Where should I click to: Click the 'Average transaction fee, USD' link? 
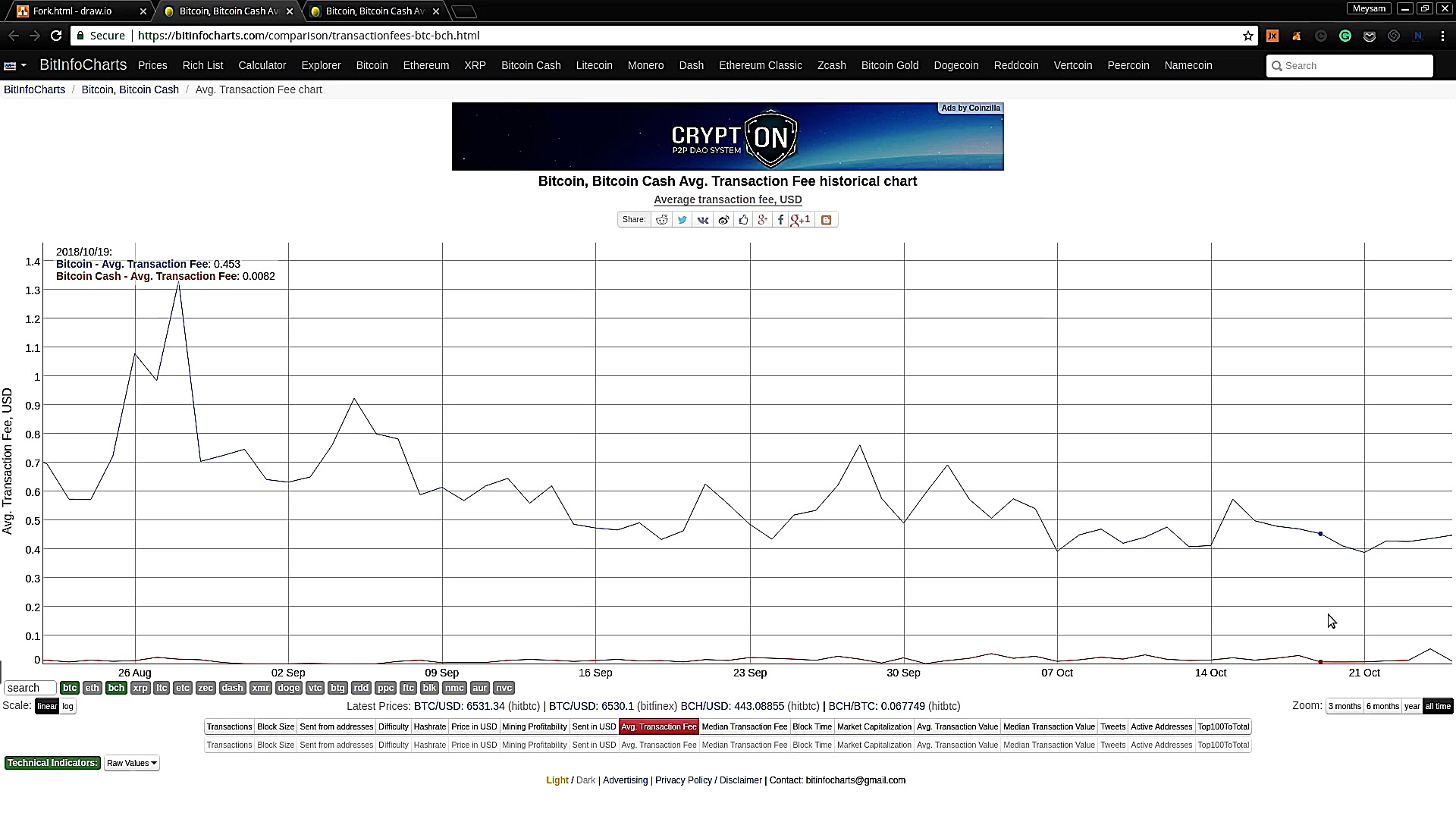728,200
